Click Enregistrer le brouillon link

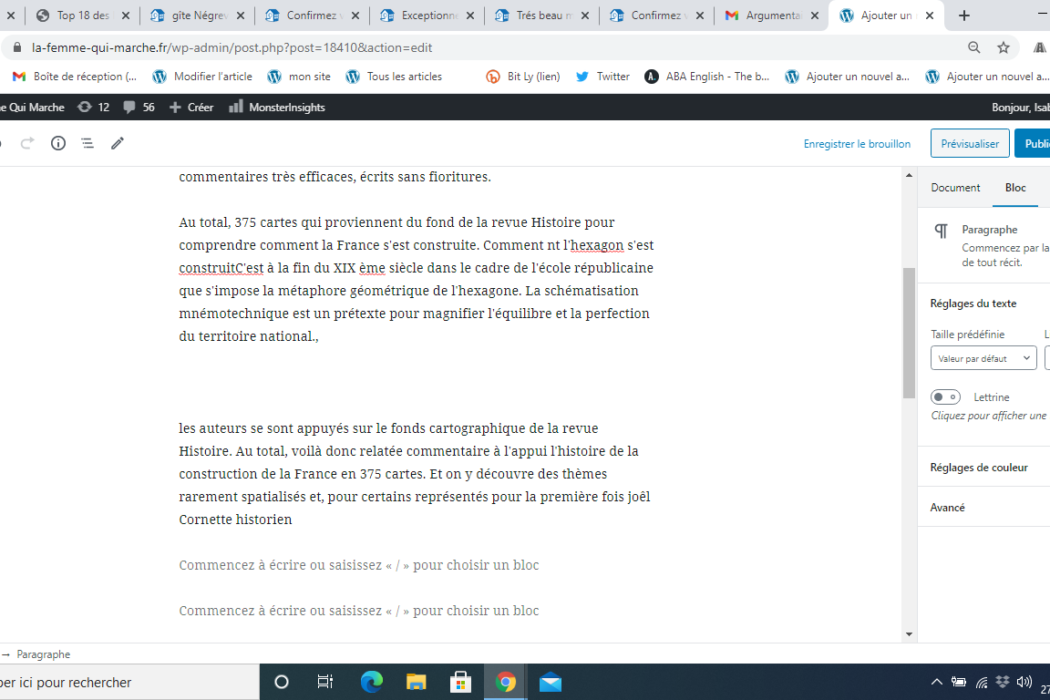click(857, 144)
